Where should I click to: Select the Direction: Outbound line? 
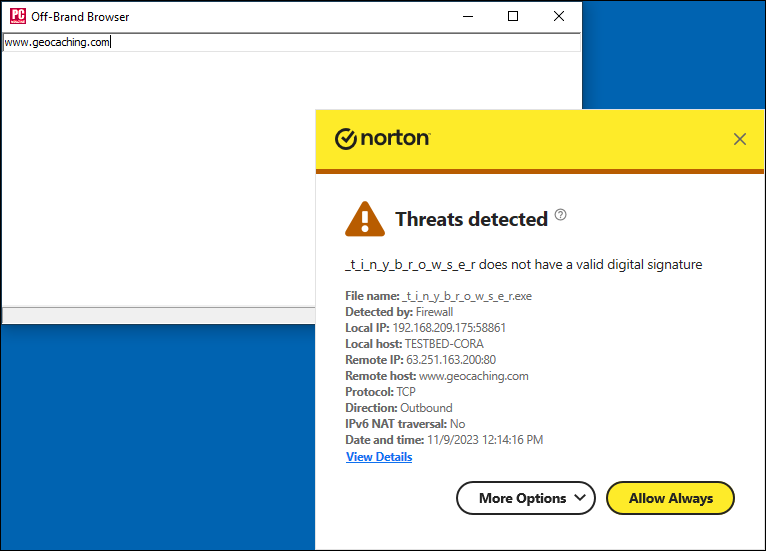tap(399, 408)
